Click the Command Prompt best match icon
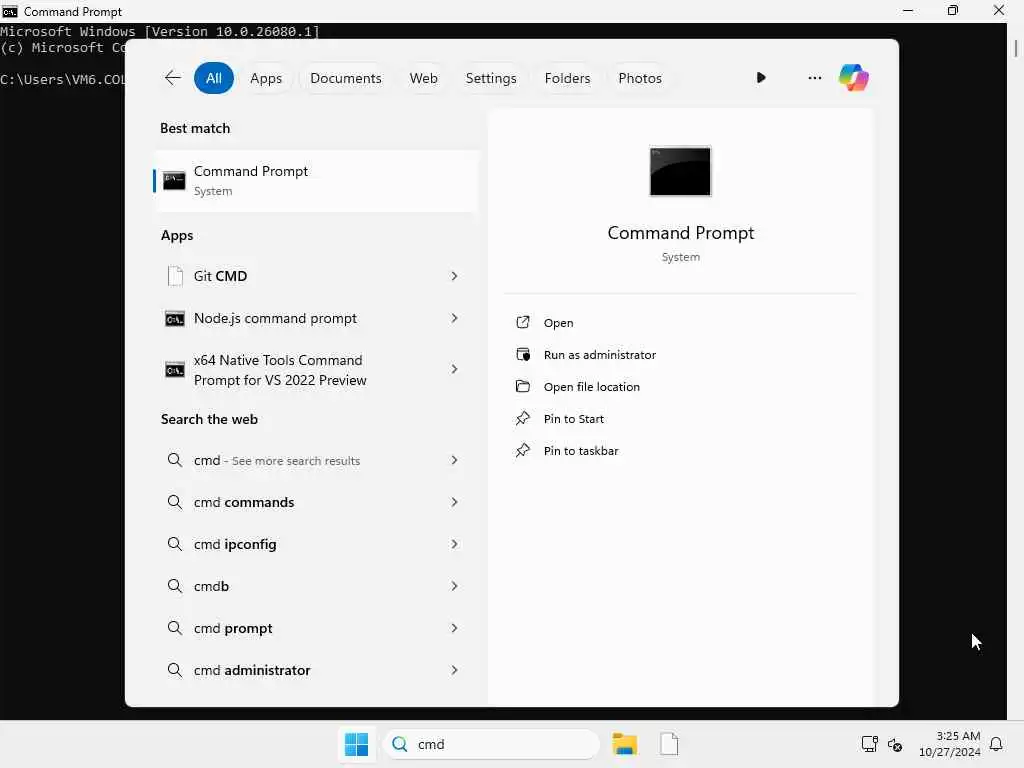 (x=174, y=181)
